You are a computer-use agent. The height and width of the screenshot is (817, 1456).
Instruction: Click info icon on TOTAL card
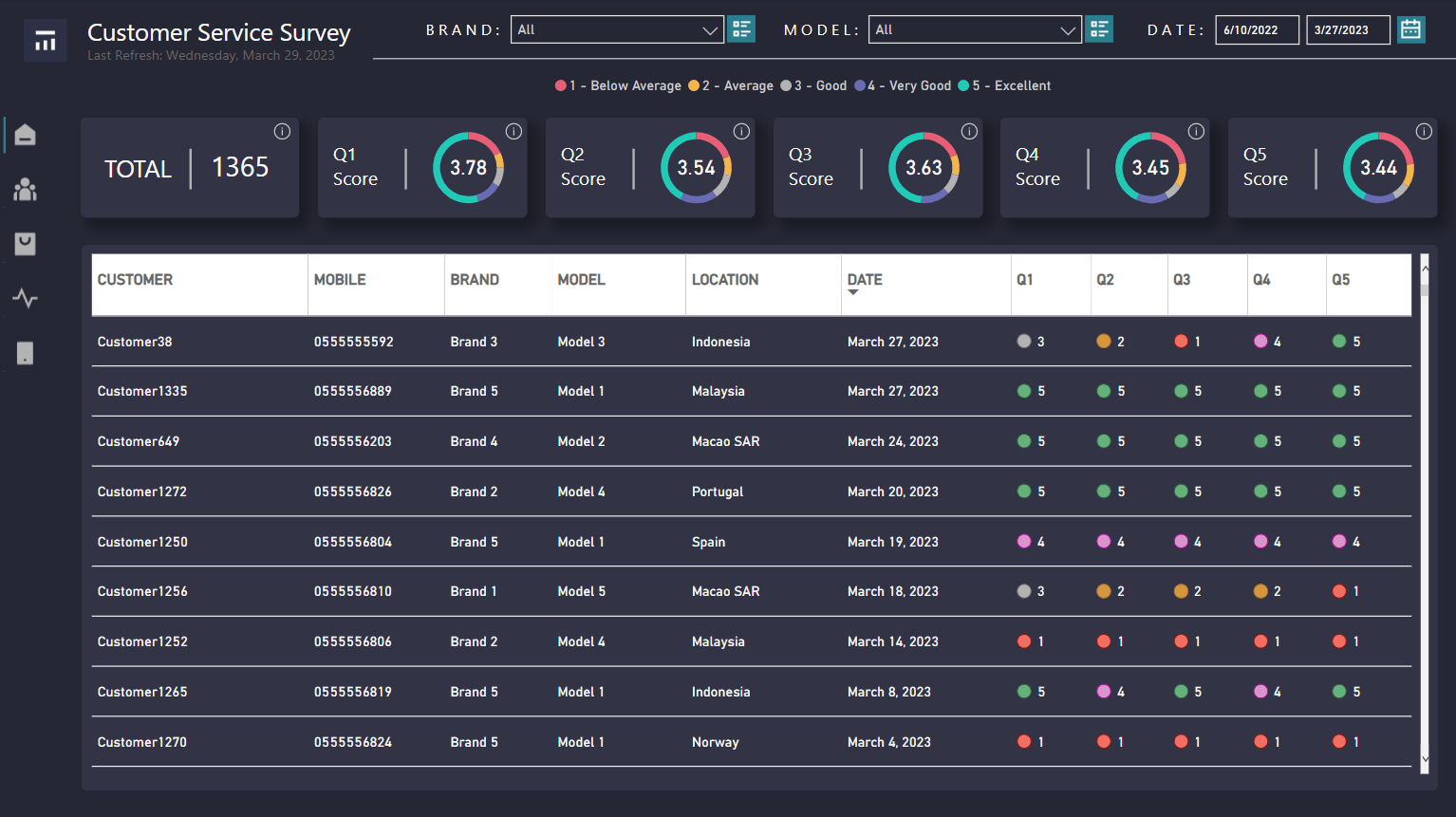point(282,131)
